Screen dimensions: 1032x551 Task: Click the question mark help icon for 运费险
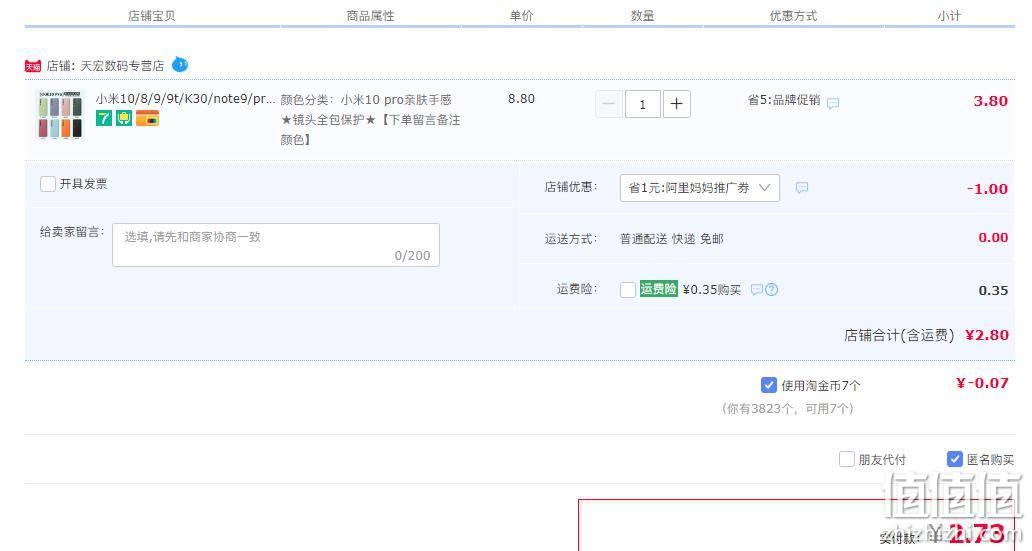771,289
